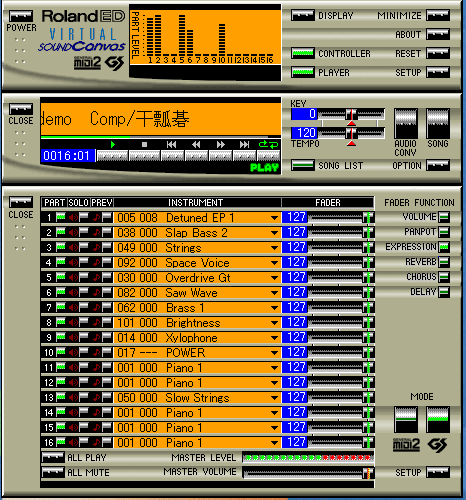Click the ALL MUTE button
466x500 pixels.
pyautogui.click(x=53, y=472)
